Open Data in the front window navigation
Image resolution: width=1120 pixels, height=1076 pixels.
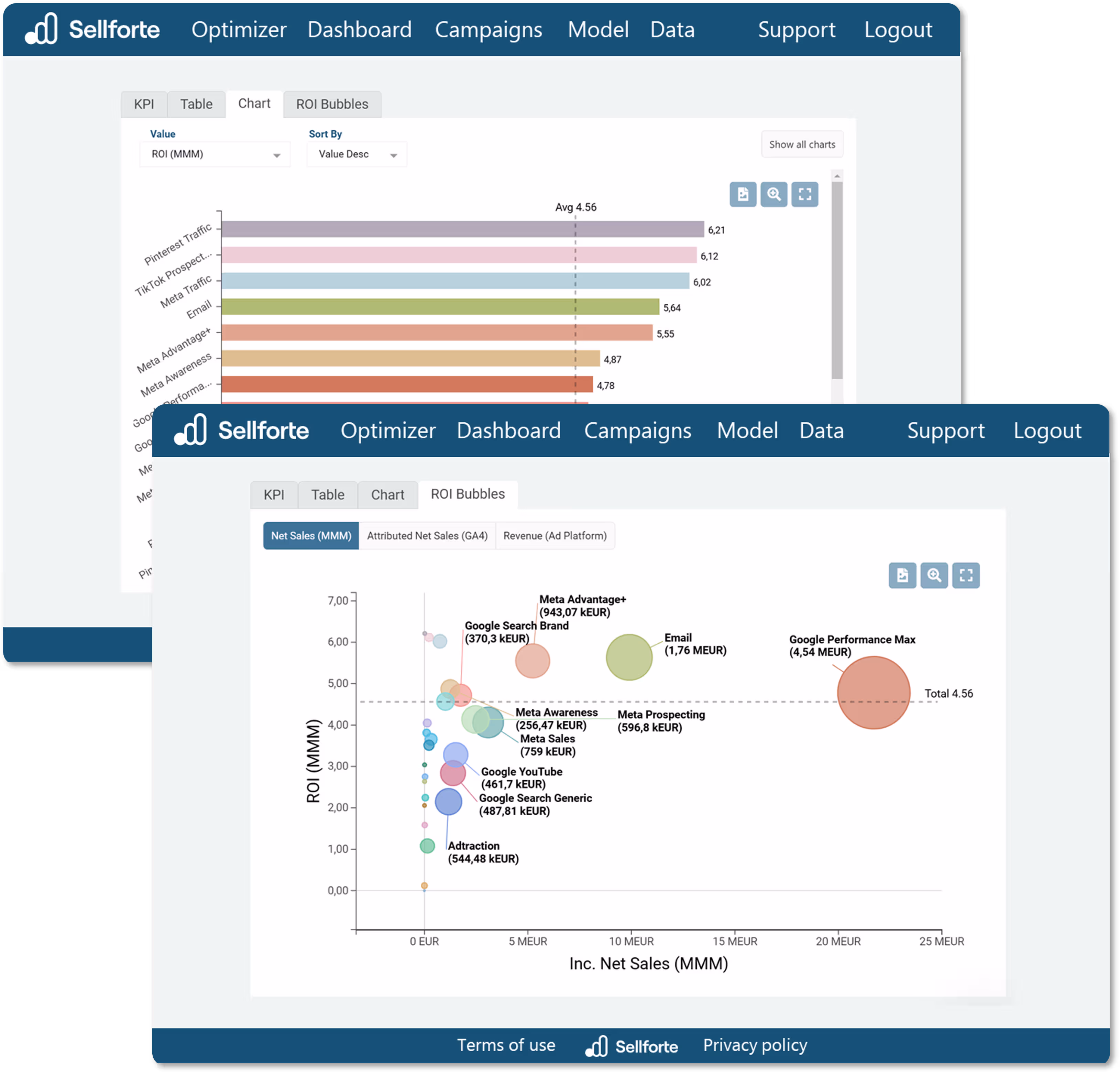coord(822,431)
